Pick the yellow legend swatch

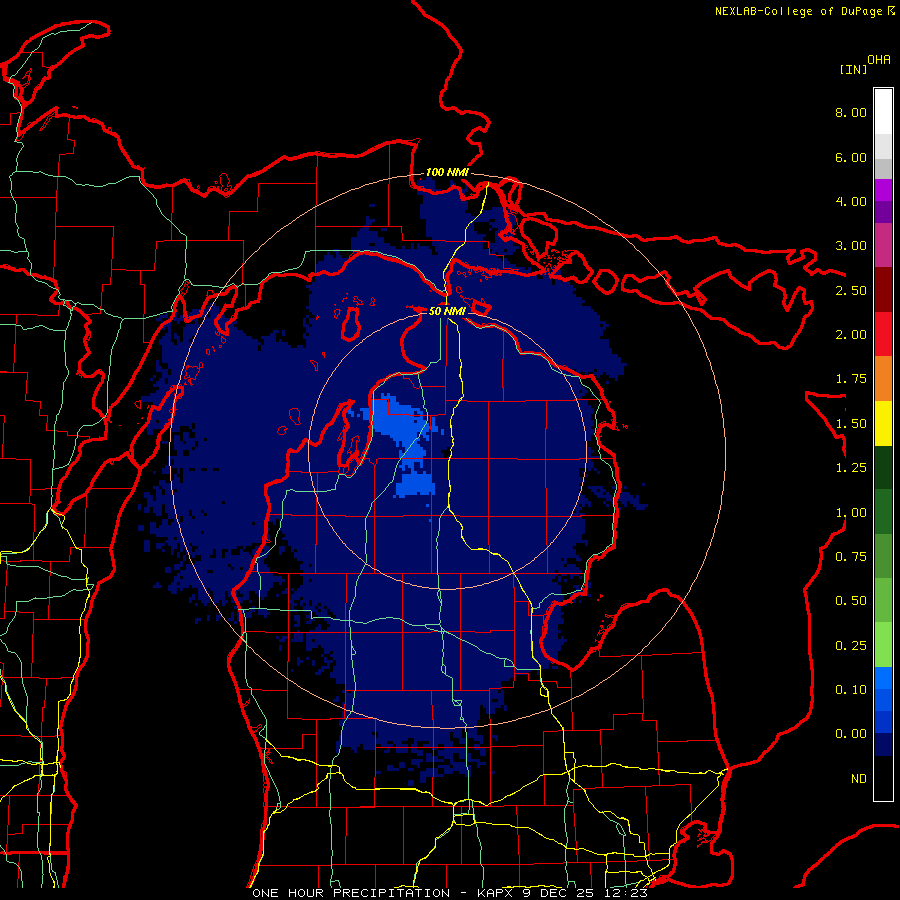pyautogui.click(x=883, y=424)
